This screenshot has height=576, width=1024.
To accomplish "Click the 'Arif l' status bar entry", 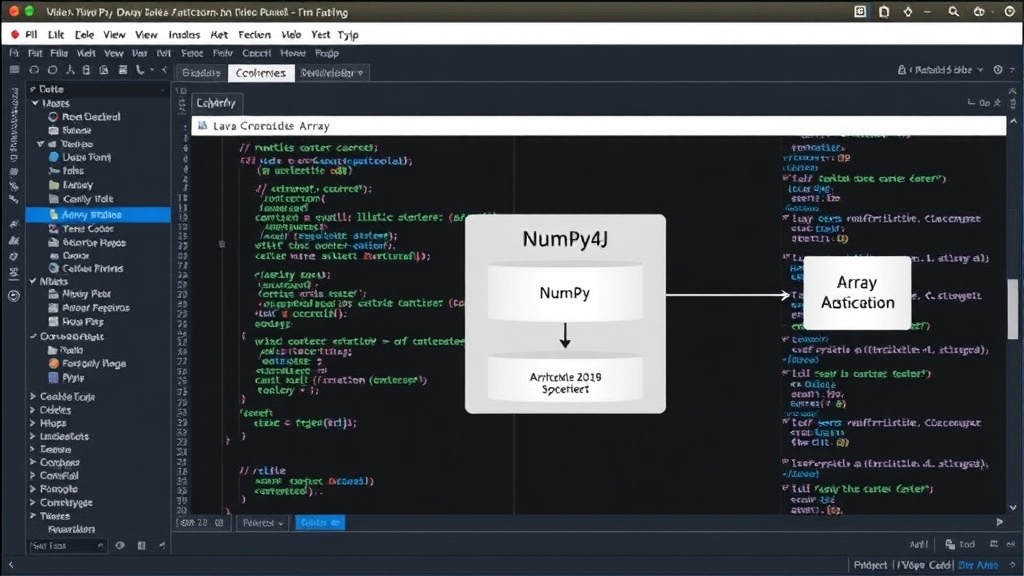I will pyautogui.click(x=918, y=544).
